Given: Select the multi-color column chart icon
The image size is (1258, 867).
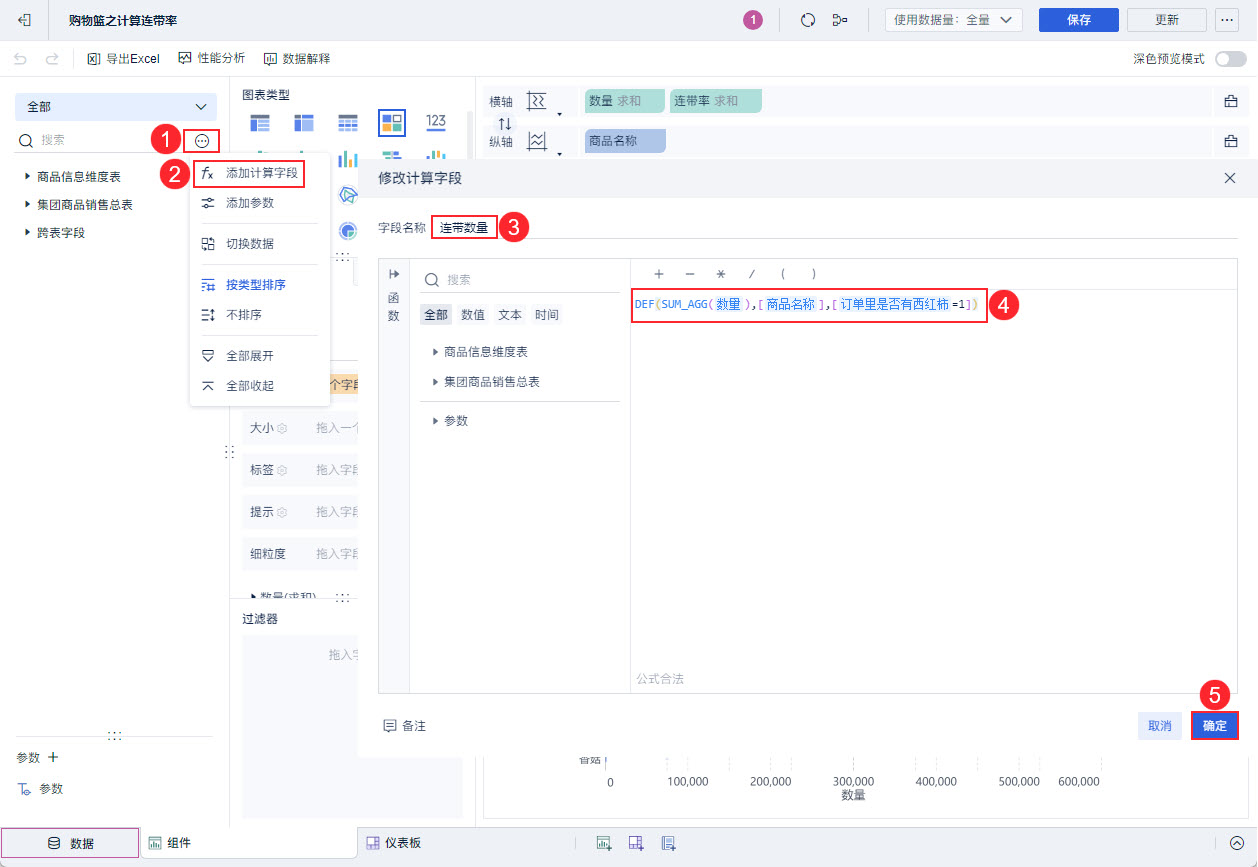Looking at the screenshot, I should point(348,159).
